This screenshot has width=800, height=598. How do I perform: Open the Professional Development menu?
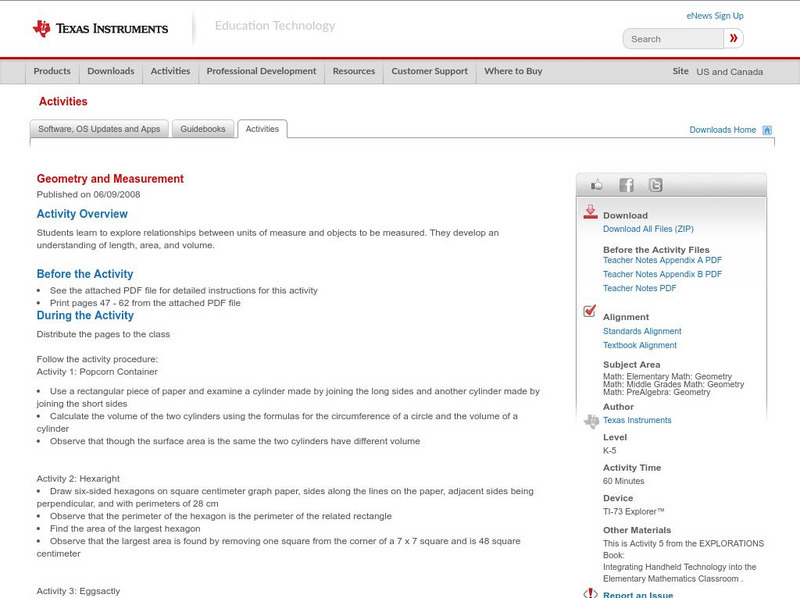click(261, 71)
